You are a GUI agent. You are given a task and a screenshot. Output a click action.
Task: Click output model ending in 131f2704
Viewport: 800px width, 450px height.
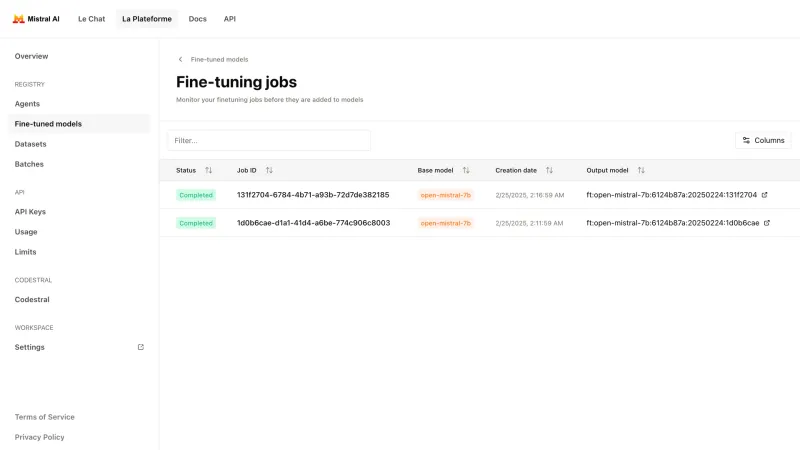point(671,195)
